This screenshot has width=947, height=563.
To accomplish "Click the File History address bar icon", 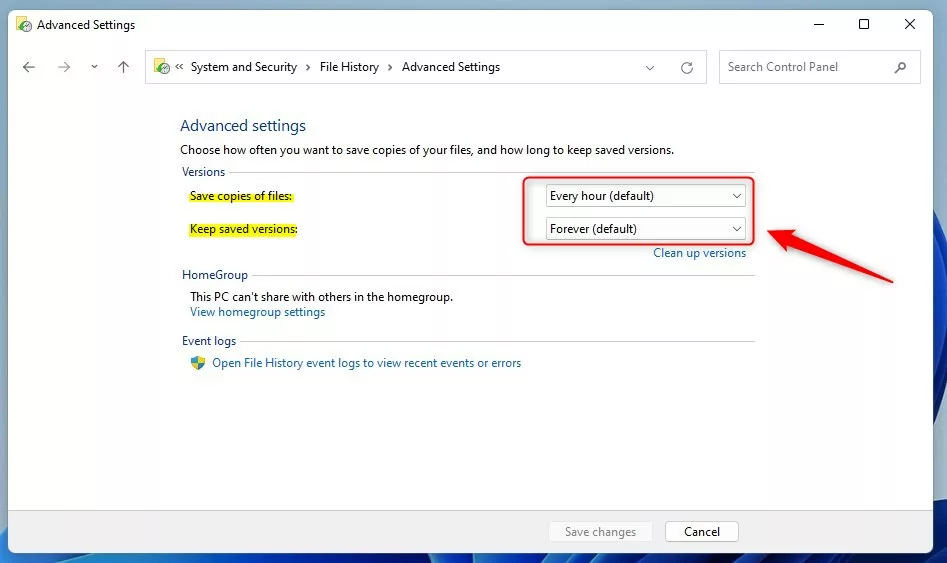I will pos(162,66).
